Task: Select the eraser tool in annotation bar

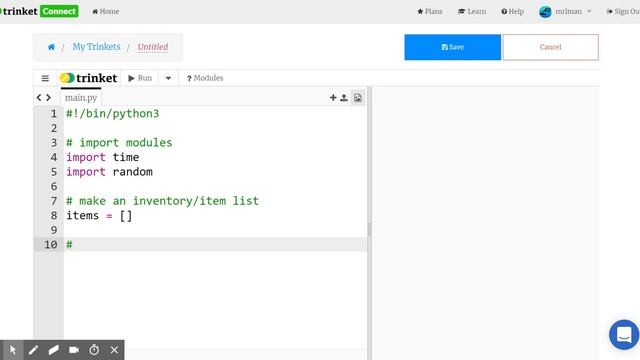Action: click(x=53, y=350)
